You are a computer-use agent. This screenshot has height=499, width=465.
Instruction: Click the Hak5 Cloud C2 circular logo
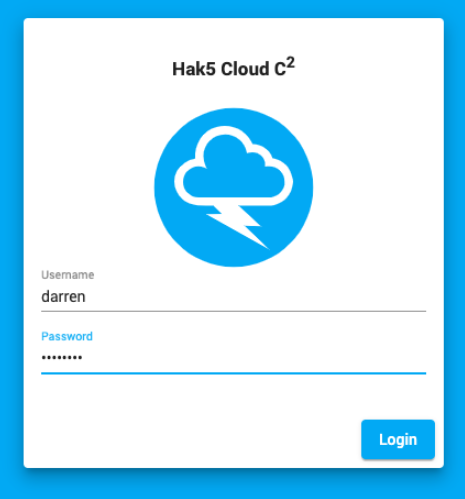coord(233,187)
